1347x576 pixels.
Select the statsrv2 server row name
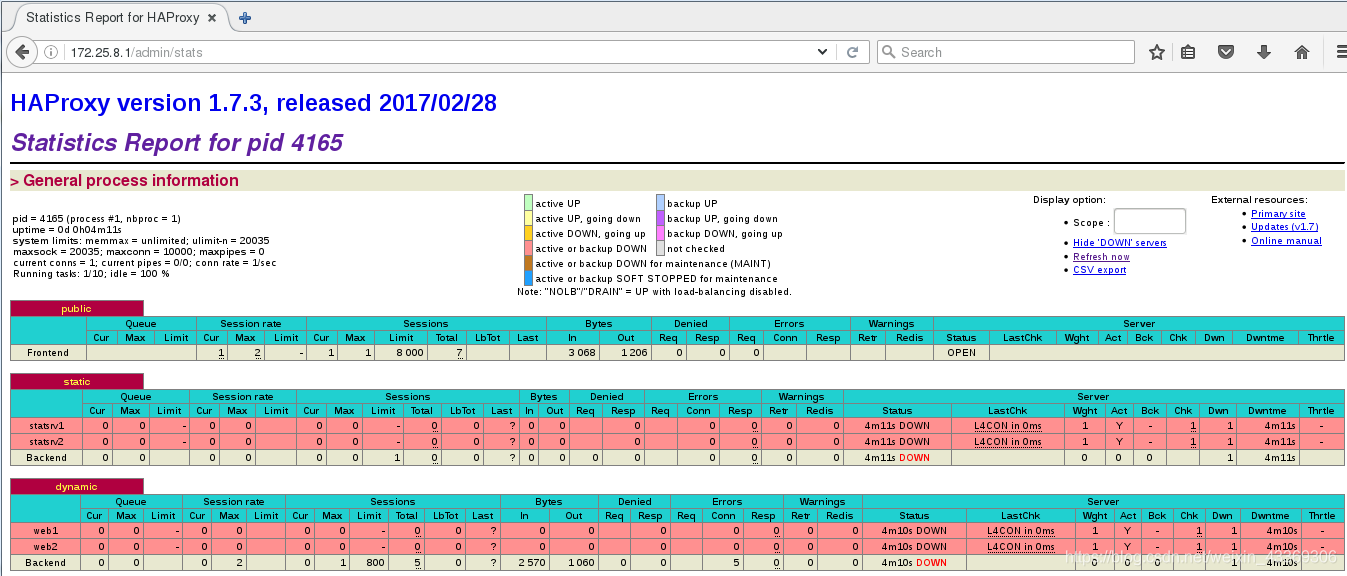tap(48, 442)
